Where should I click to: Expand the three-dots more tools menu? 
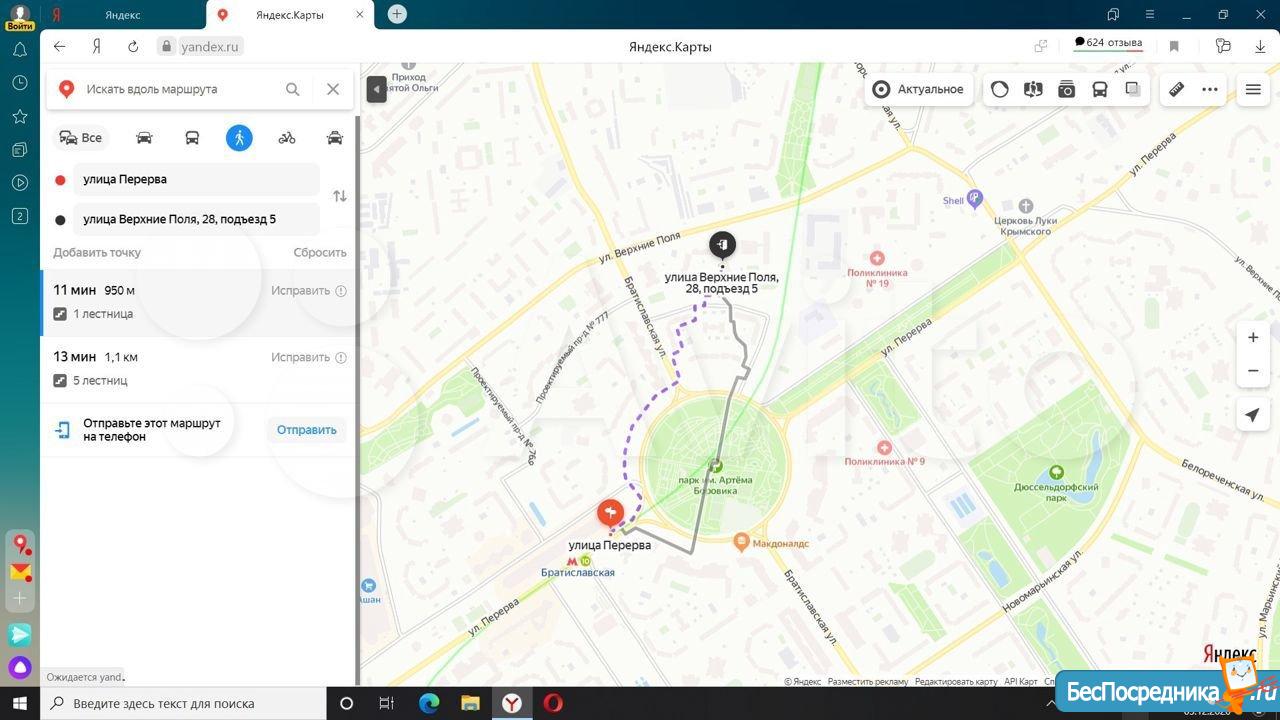(1210, 89)
